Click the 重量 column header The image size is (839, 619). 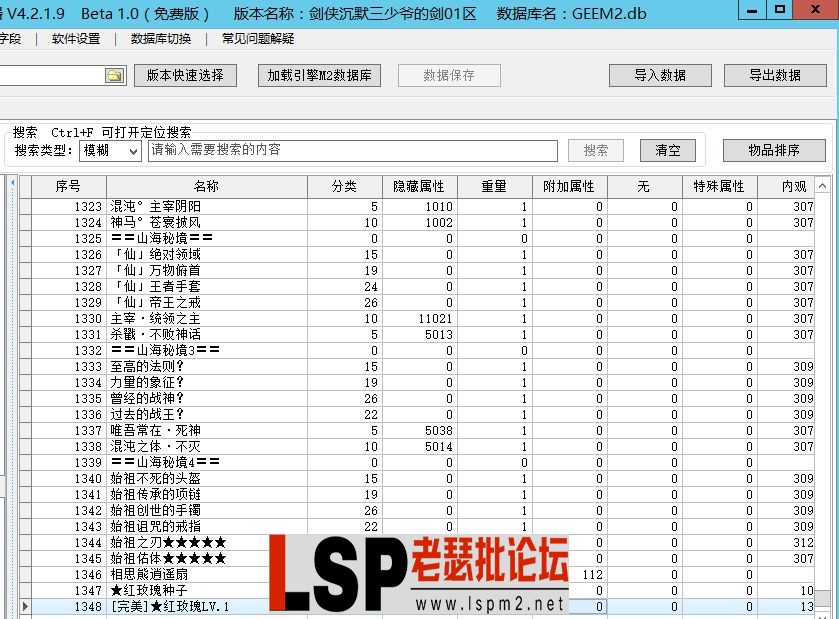pyautogui.click(x=494, y=186)
